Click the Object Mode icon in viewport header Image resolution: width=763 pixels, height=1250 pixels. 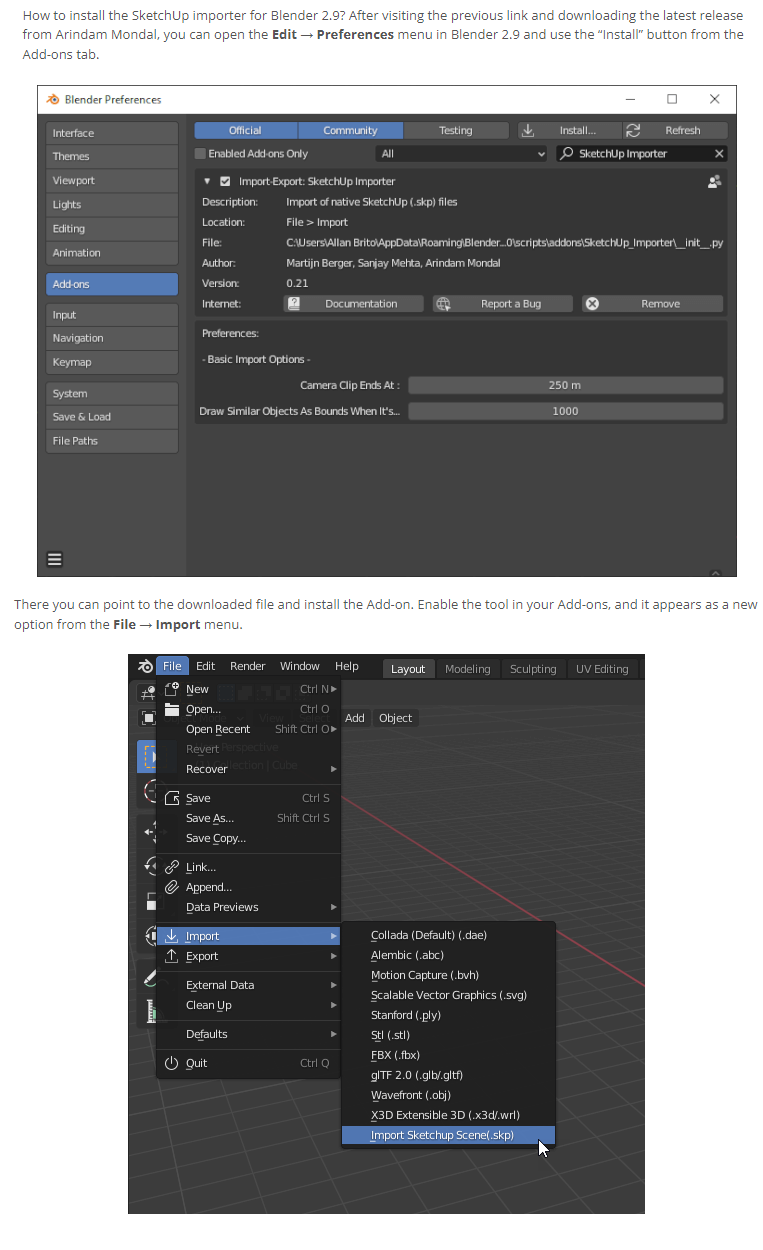148,718
